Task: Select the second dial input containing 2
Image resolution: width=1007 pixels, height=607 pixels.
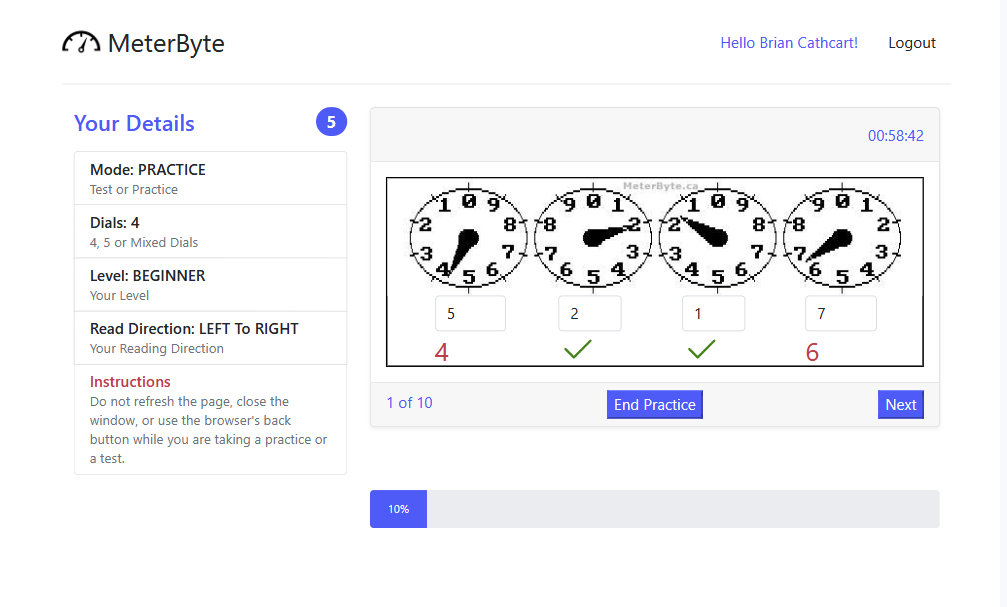Action: pos(590,313)
